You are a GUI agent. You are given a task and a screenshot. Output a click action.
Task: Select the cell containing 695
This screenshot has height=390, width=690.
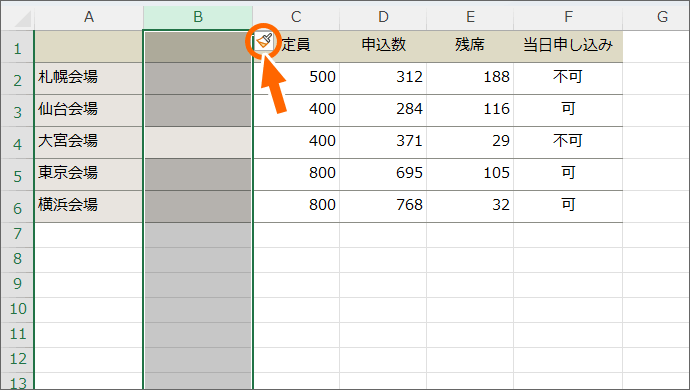tap(383, 175)
